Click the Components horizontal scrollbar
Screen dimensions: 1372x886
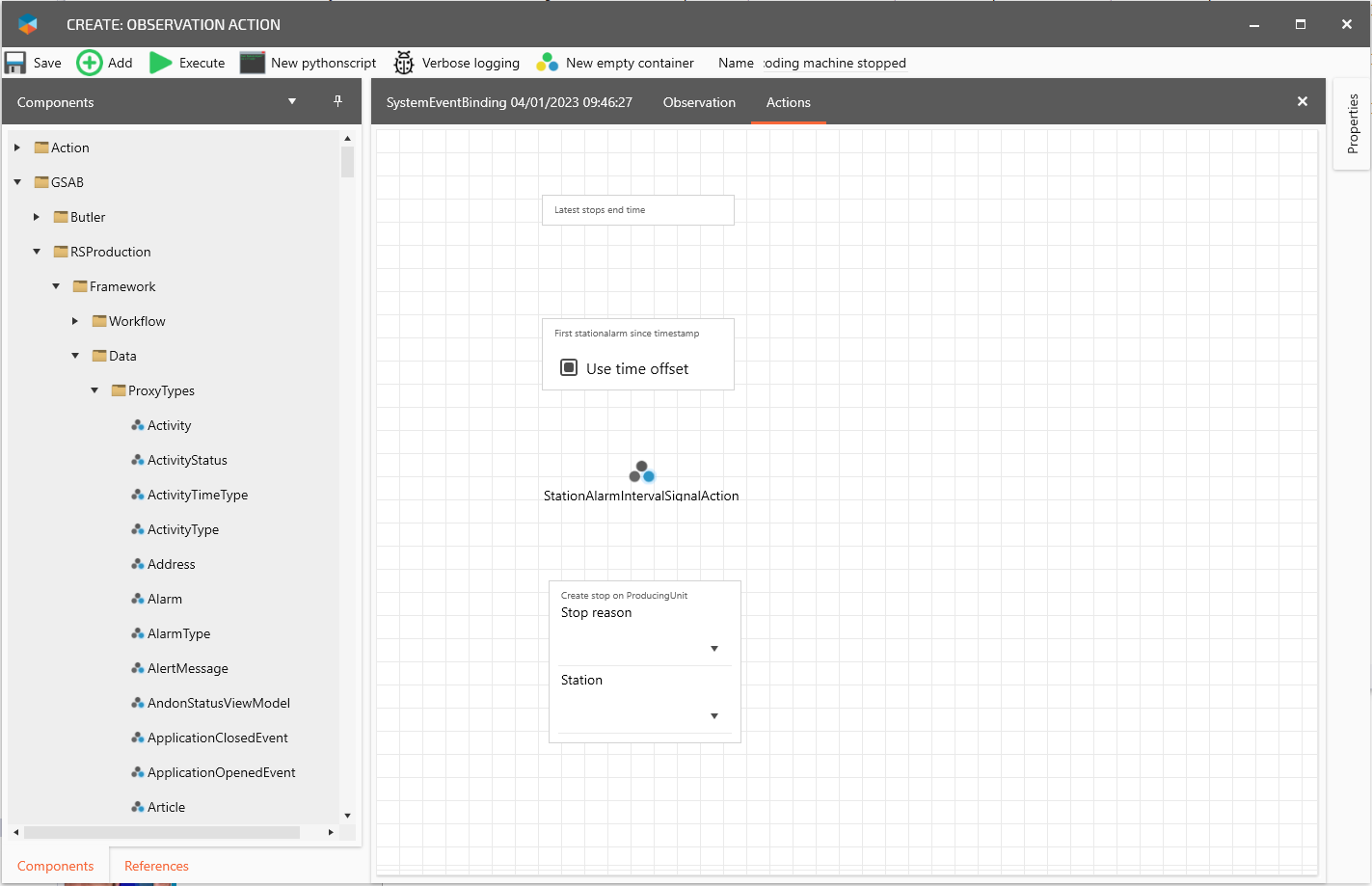[x=161, y=832]
